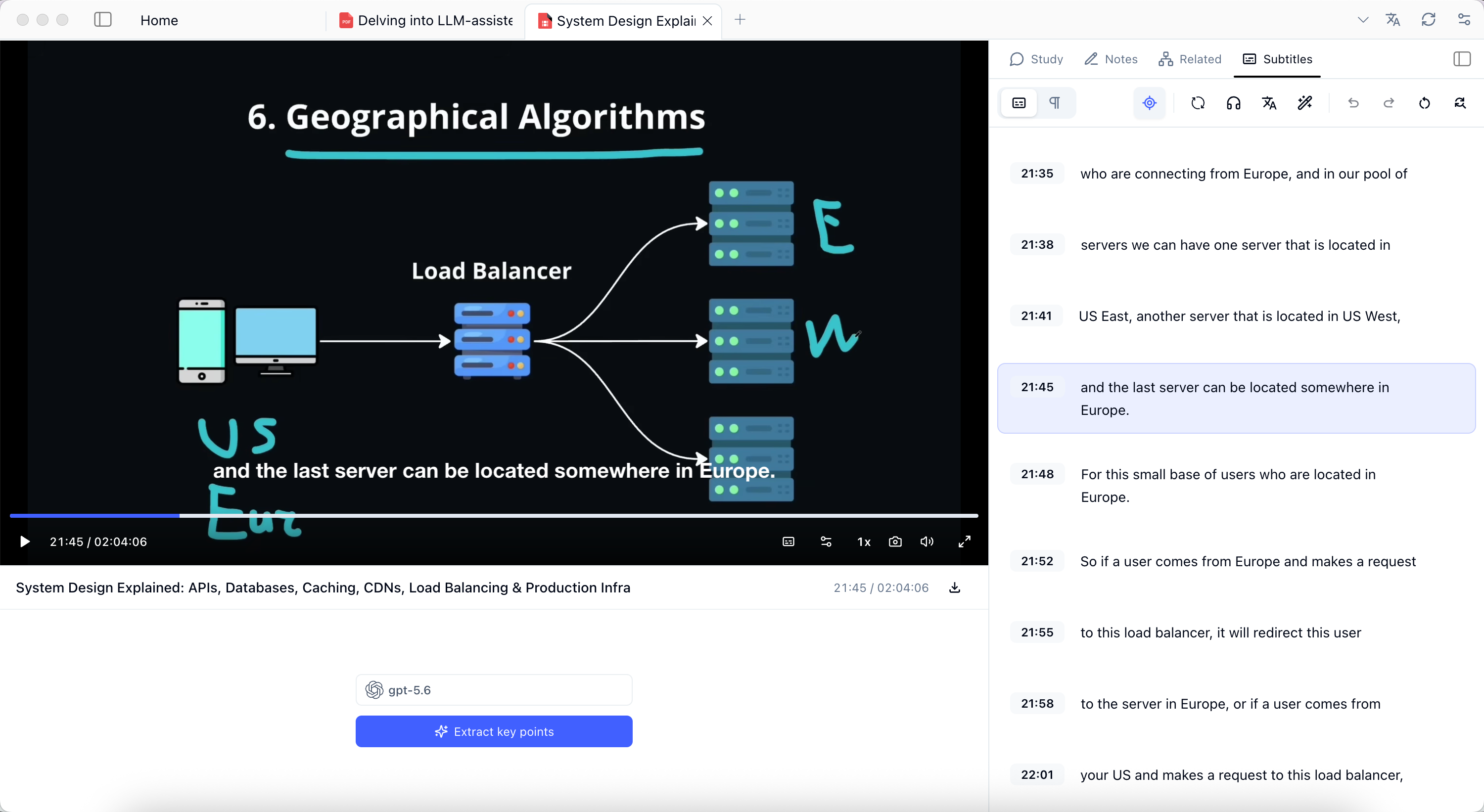1484x812 pixels.
Task: Go to the Home tab
Action: tap(159, 21)
